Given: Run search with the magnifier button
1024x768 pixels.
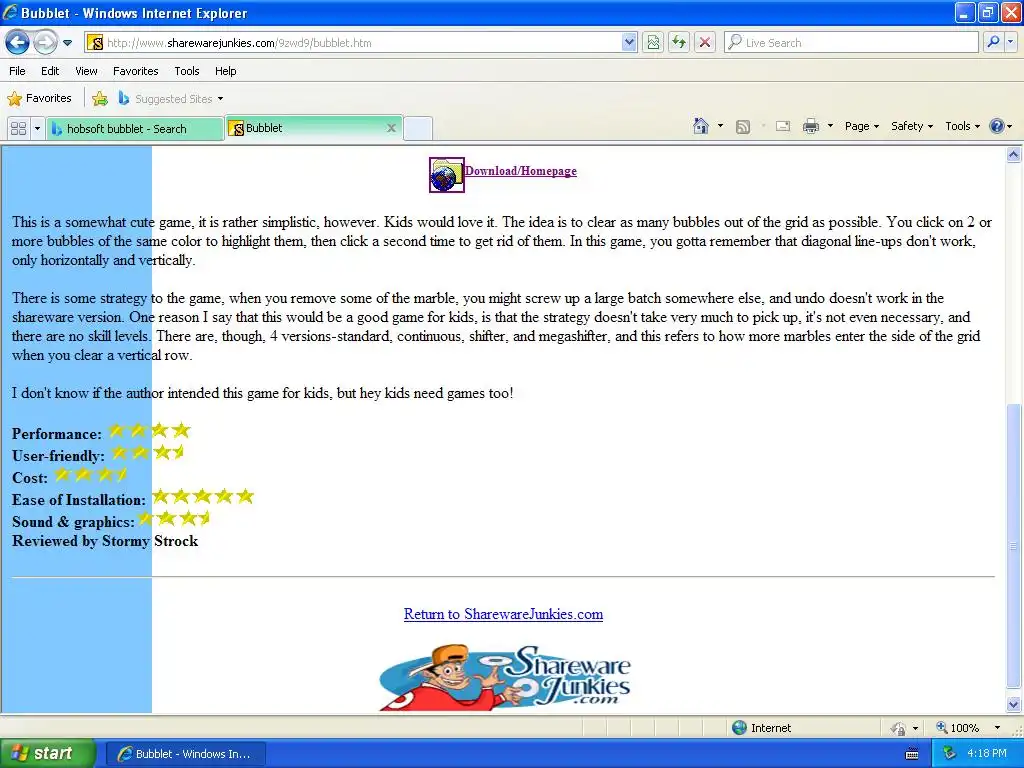Looking at the screenshot, I should [993, 42].
